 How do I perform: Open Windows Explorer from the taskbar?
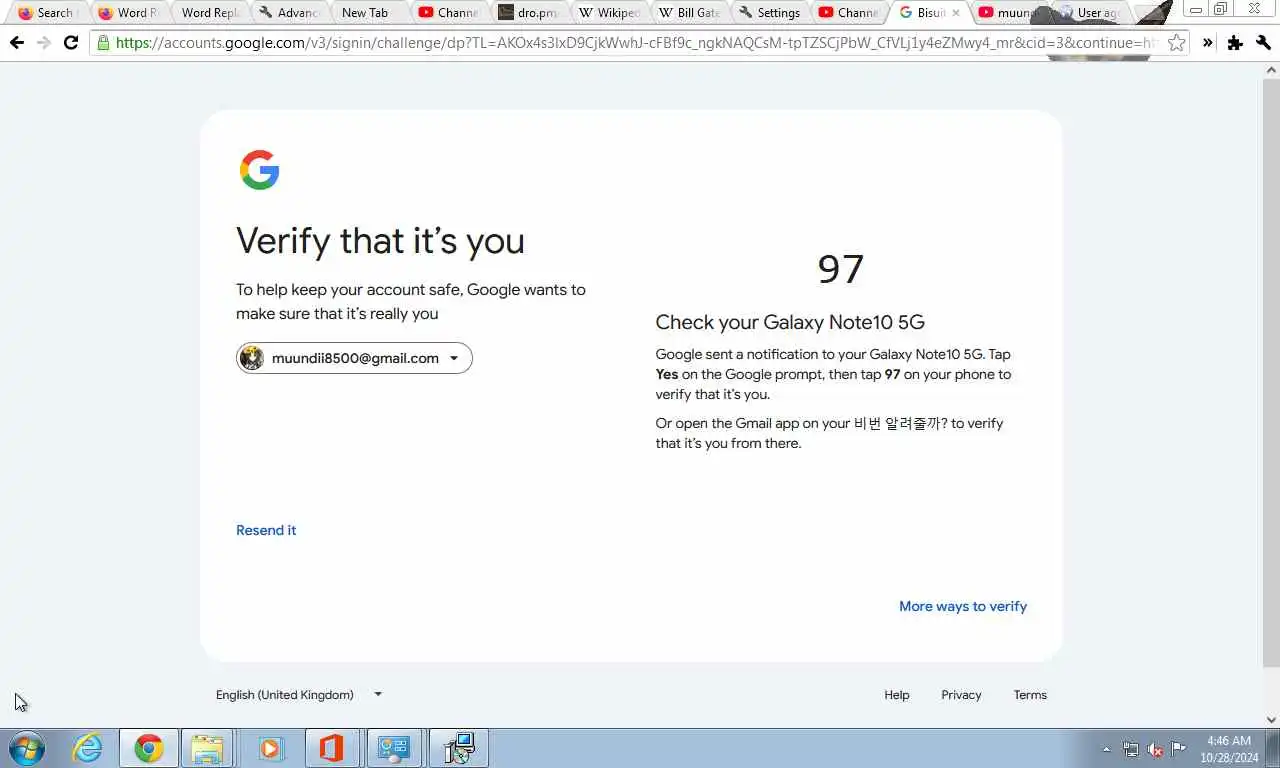(208, 748)
